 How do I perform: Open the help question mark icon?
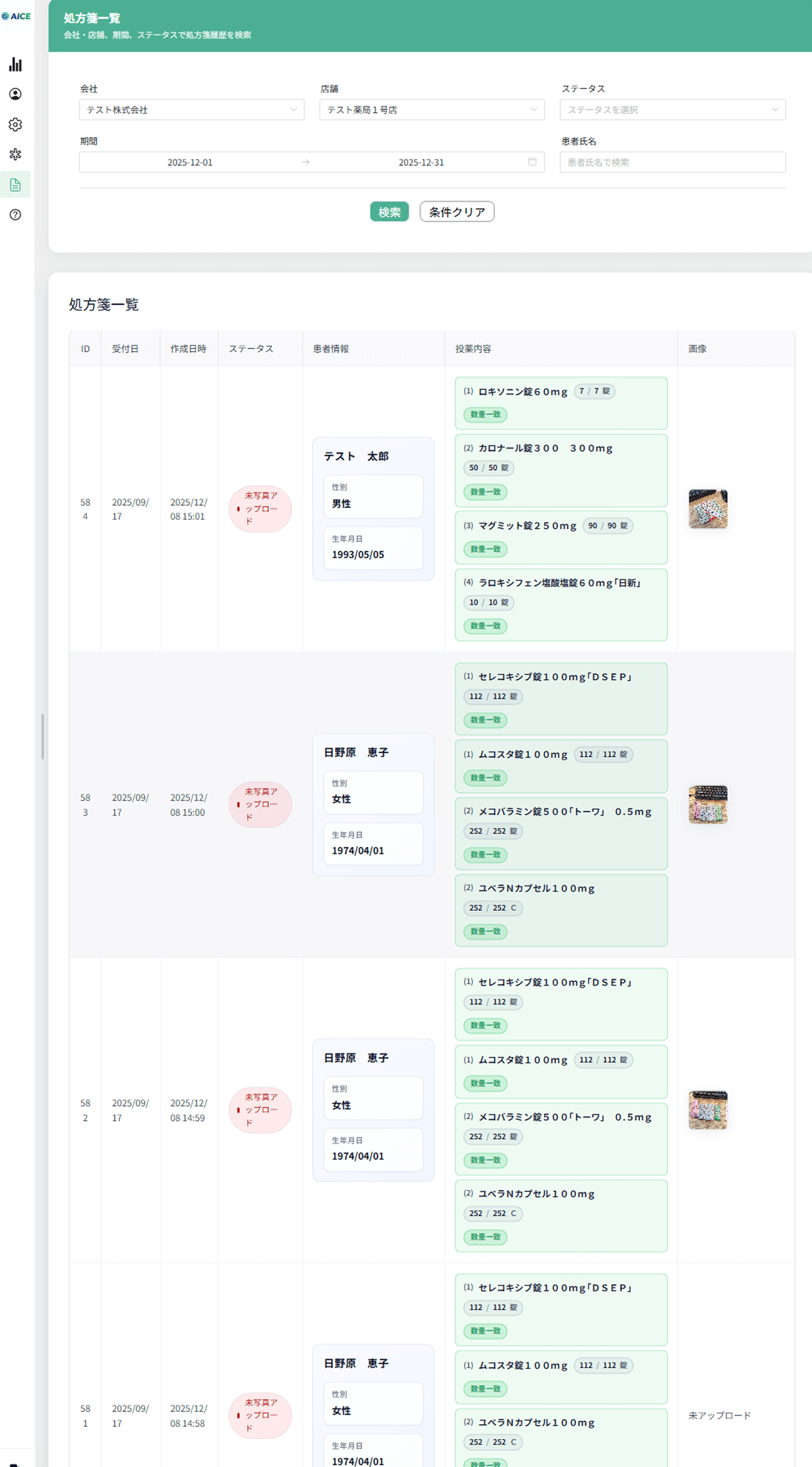[x=16, y=215]
